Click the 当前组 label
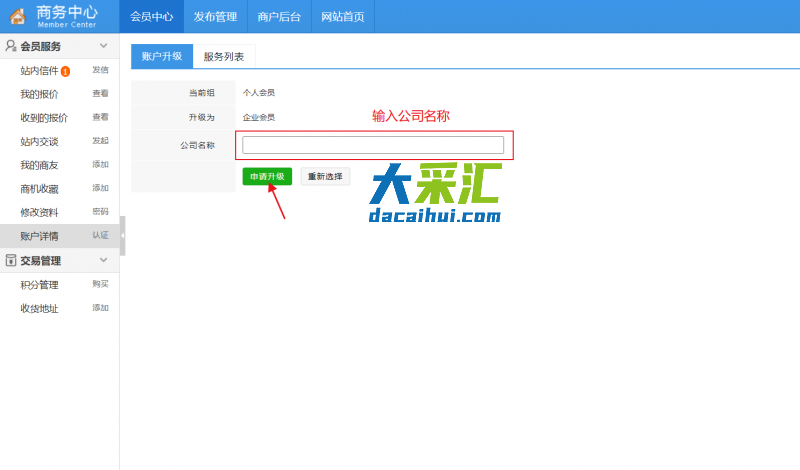This screenshot has height=470, width=800. [202, 92]
